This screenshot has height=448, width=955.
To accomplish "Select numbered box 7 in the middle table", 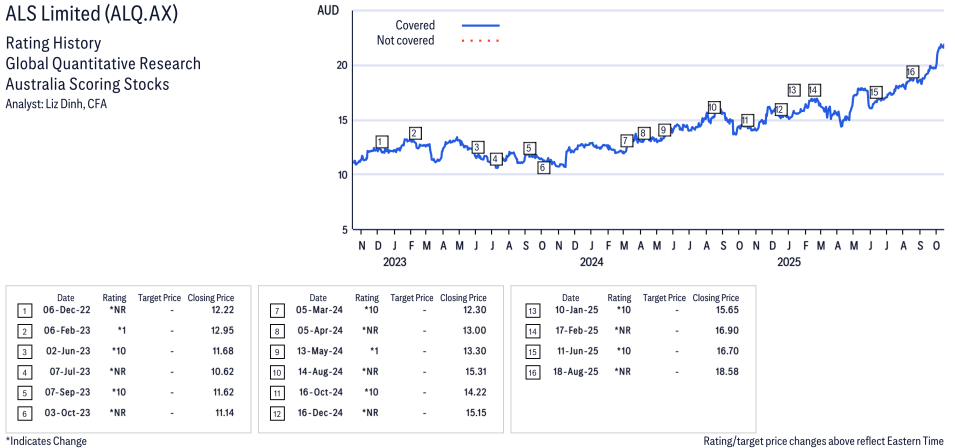I will pyautogui.click(x=276, y=312).
